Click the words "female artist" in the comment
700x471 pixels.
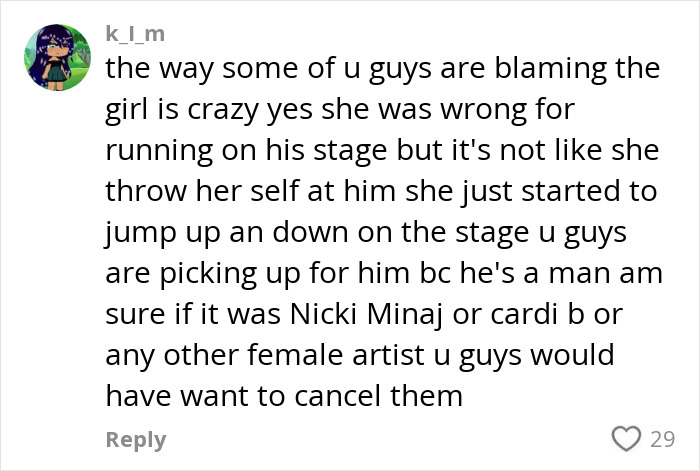coord(335,355)
